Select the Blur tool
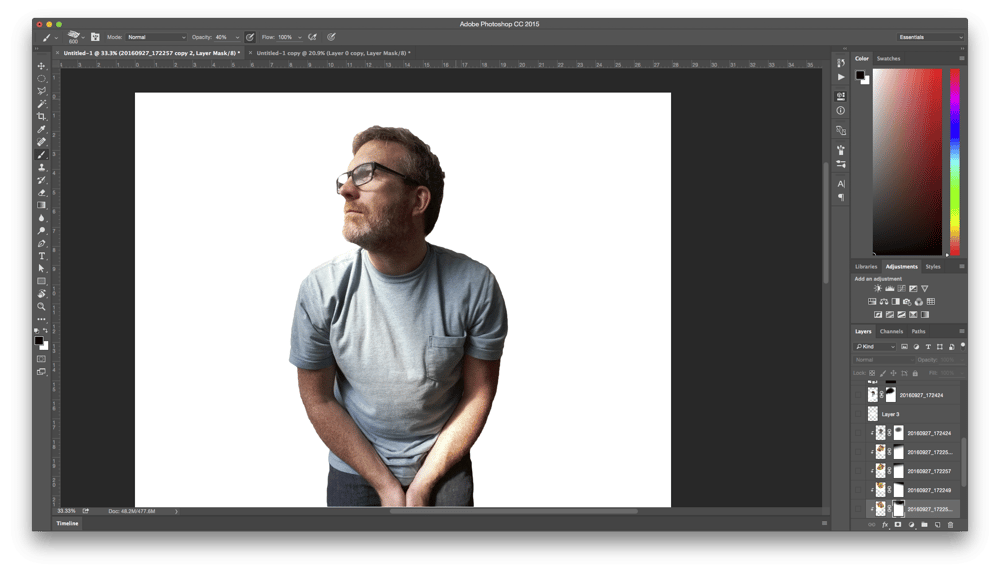This screenshot has width=1000, height=575. click(41, 218)
